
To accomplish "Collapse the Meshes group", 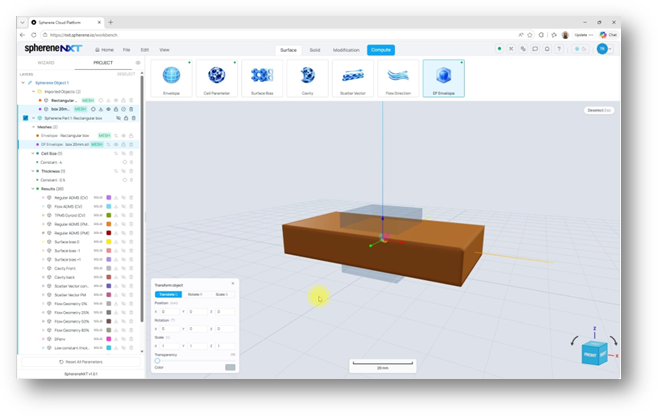I will (34, 127).
